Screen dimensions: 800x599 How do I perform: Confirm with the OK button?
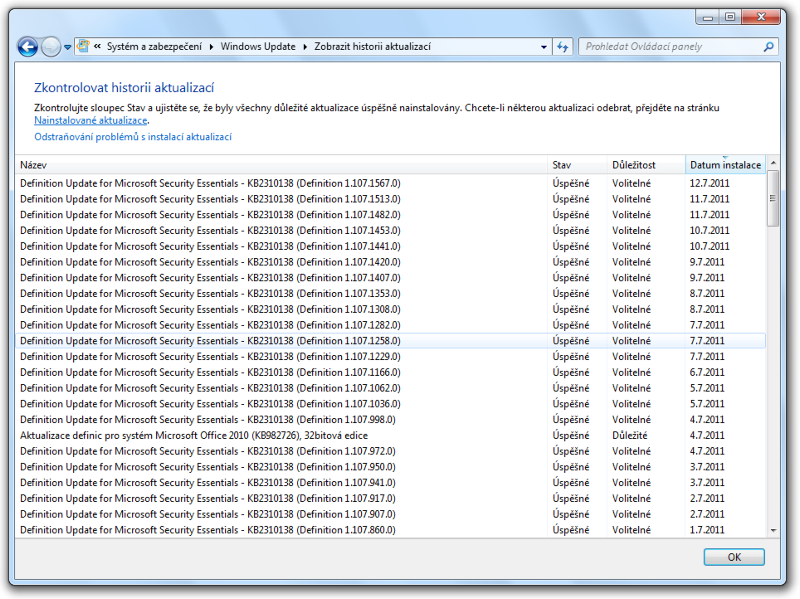734,557
